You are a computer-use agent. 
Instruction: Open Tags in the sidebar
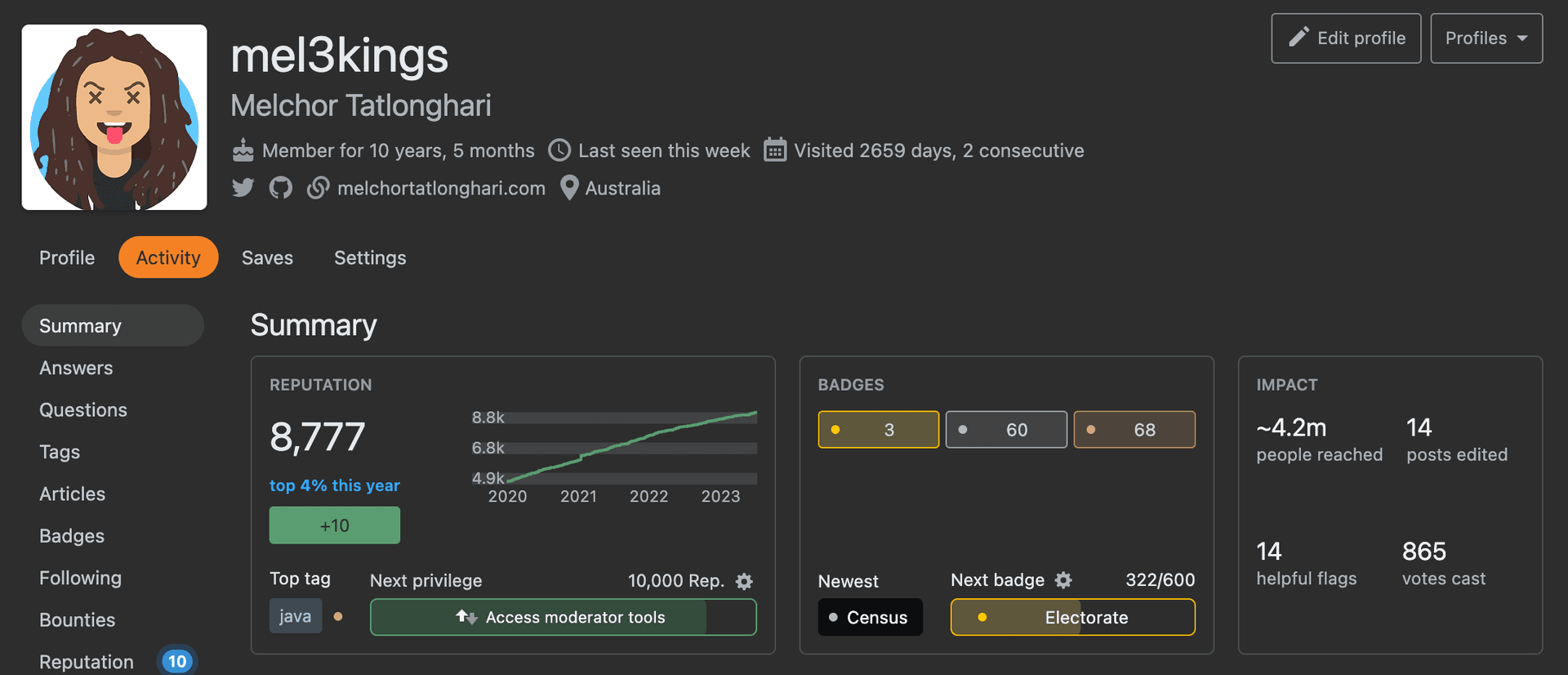[60, 452]
